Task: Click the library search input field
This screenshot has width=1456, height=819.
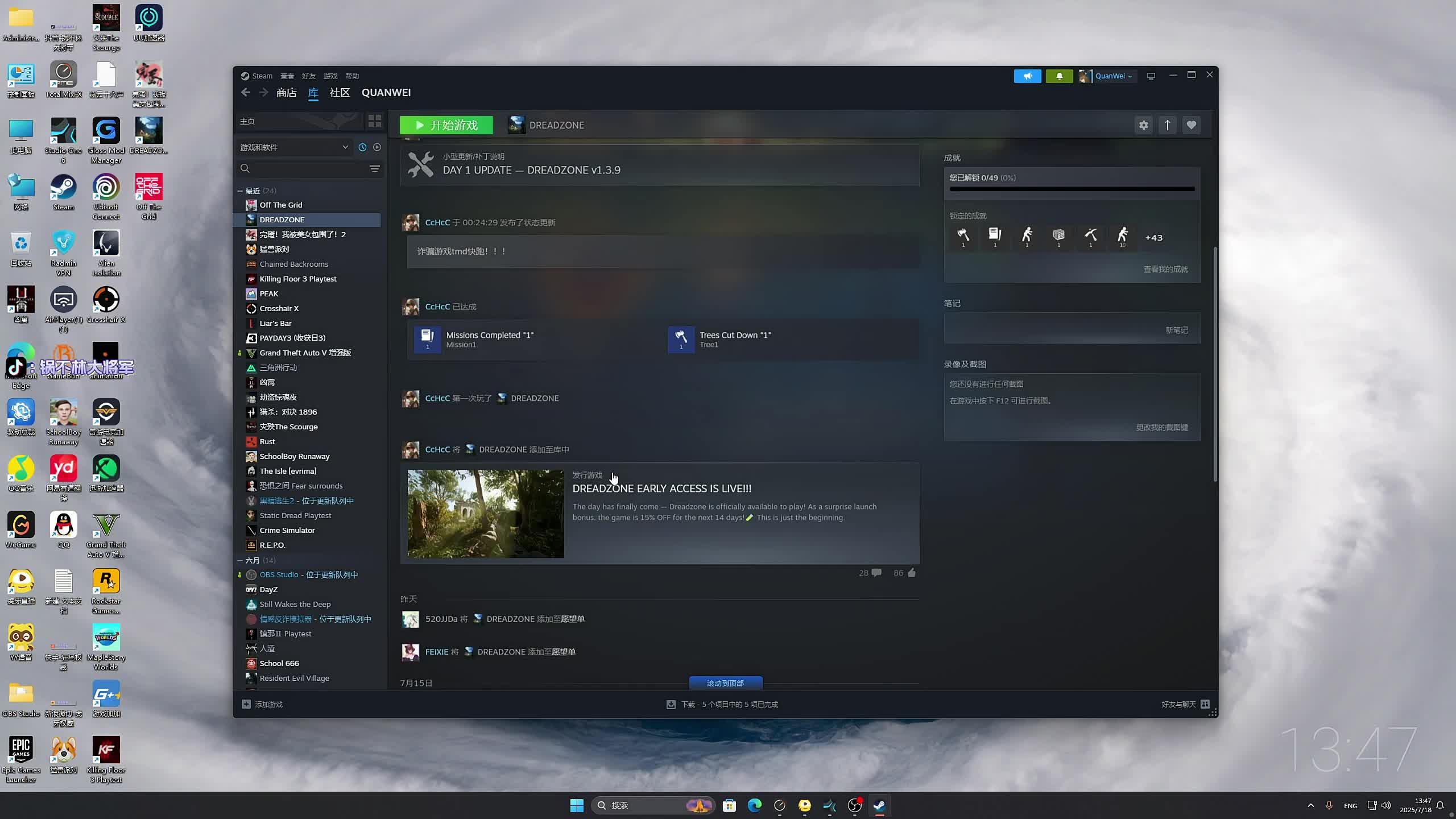Action: pyautogui.click(x=310, y=168)
